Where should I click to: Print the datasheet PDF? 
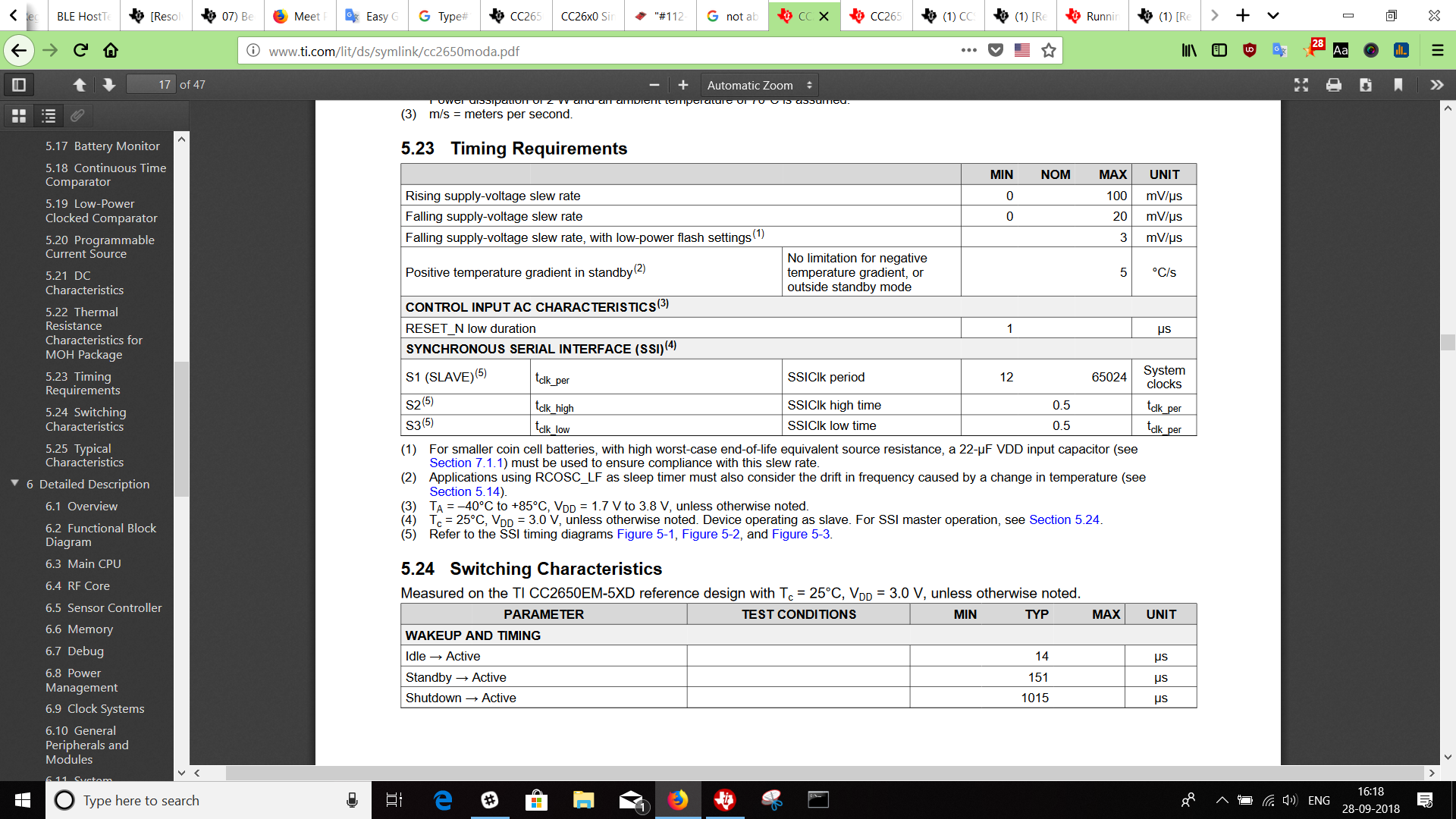(1333, 85)
